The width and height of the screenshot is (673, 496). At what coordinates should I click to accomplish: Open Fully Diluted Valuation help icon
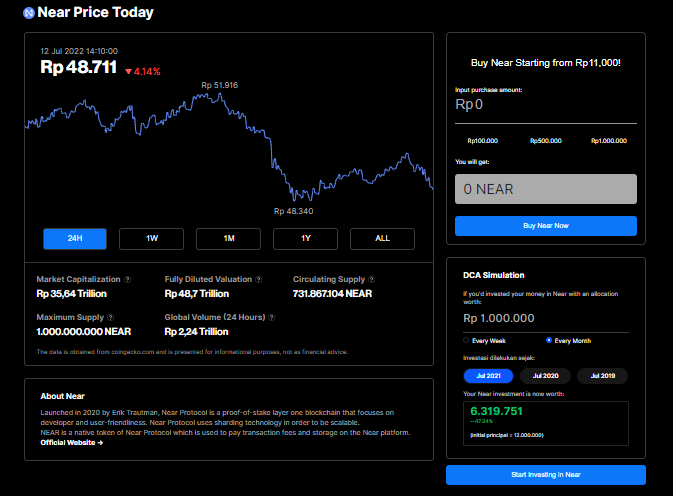258,280
